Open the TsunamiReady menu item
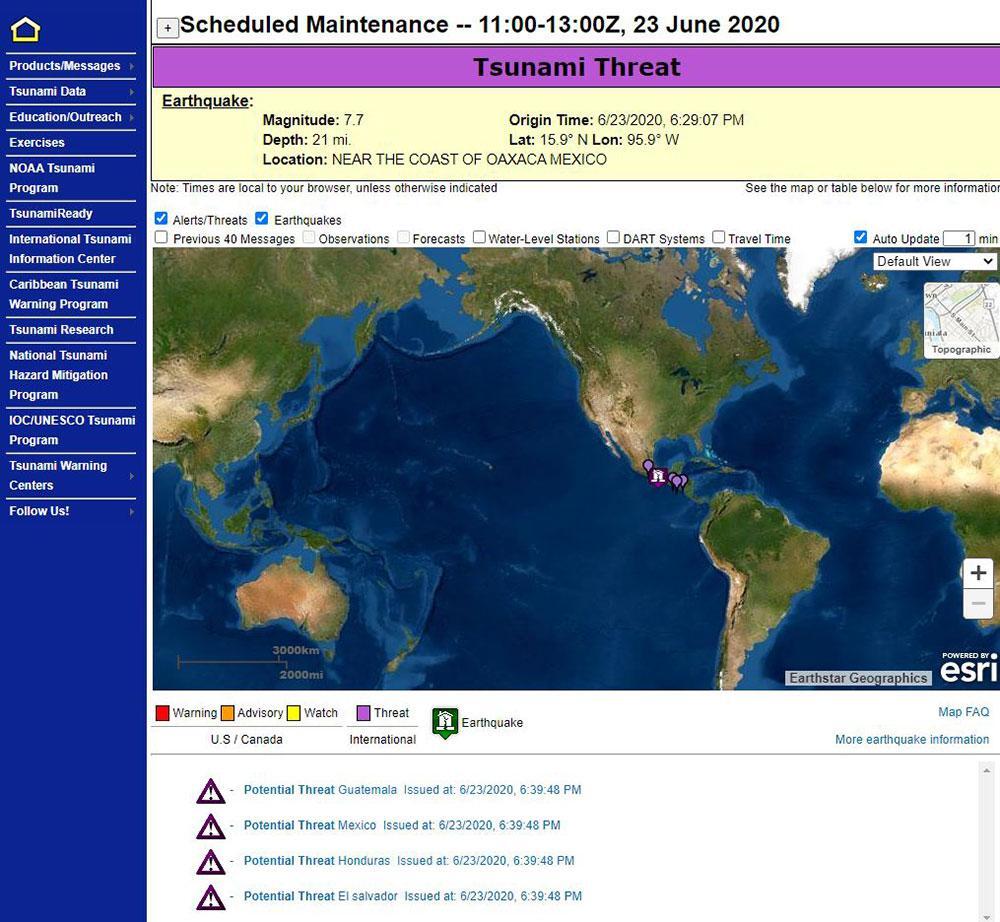The height and width of the screenshot is (922, 1000). pos(51,213)
